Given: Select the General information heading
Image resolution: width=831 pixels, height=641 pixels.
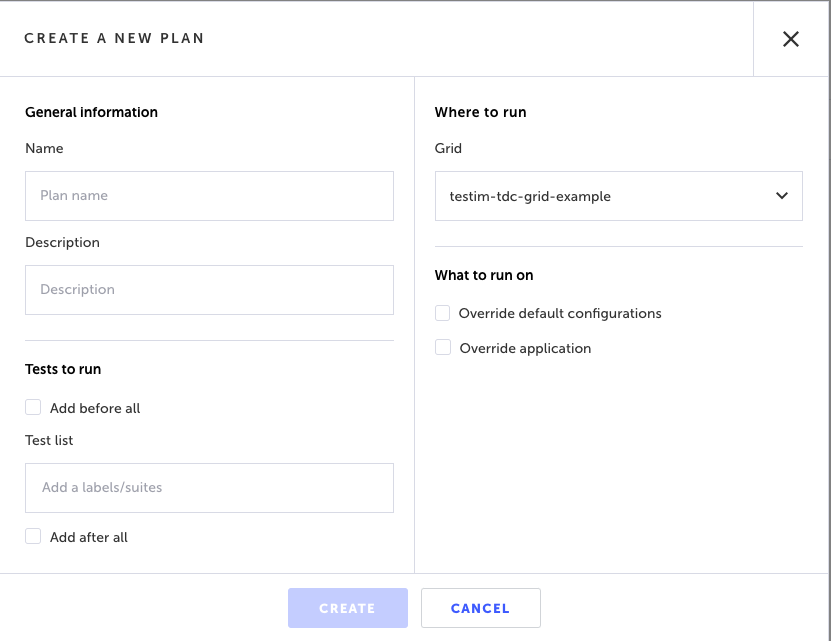Looking at the screenshot, I should pos(91,112).
